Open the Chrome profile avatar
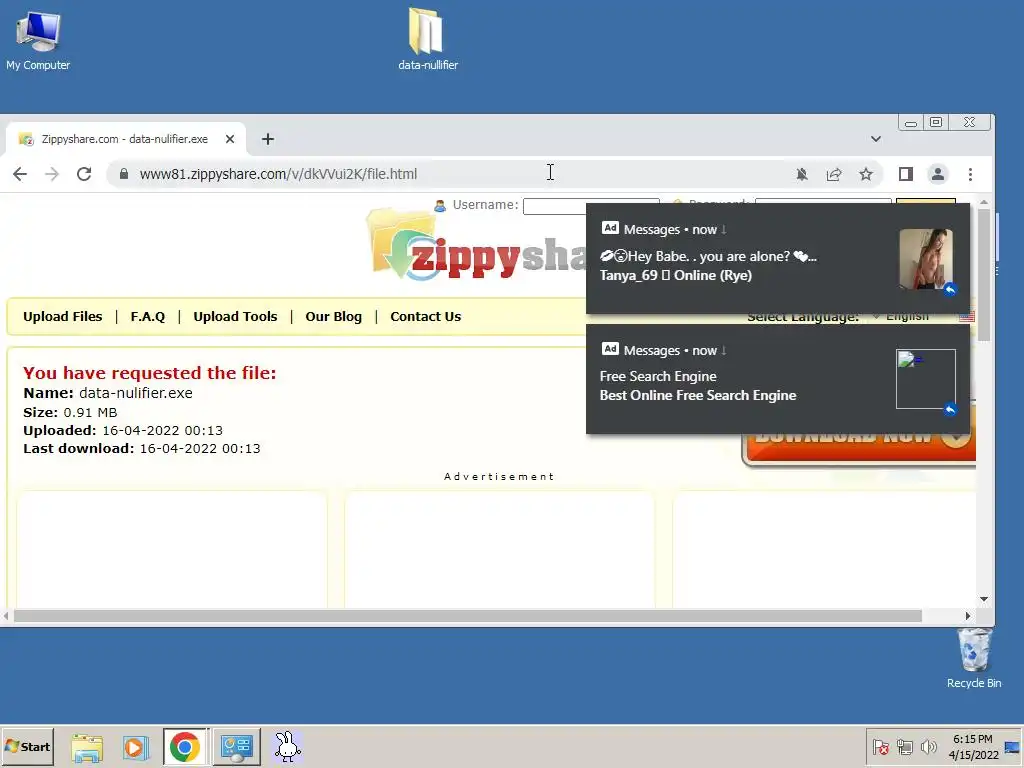Image resolution: width=1024 pixels, height=768 pixels. [938, 174]
